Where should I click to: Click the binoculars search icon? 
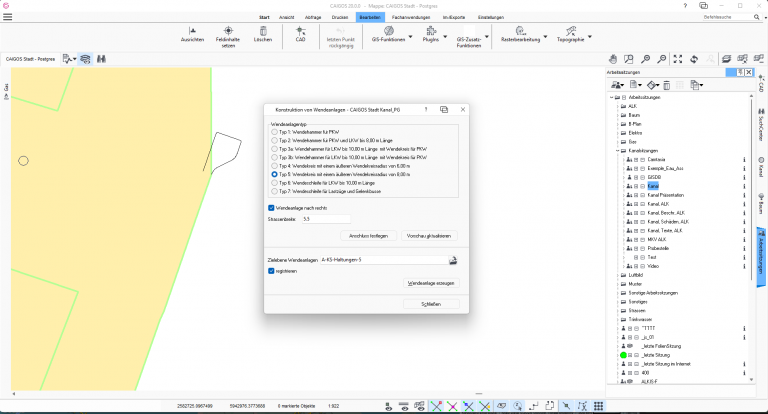(x=101, y=59)
